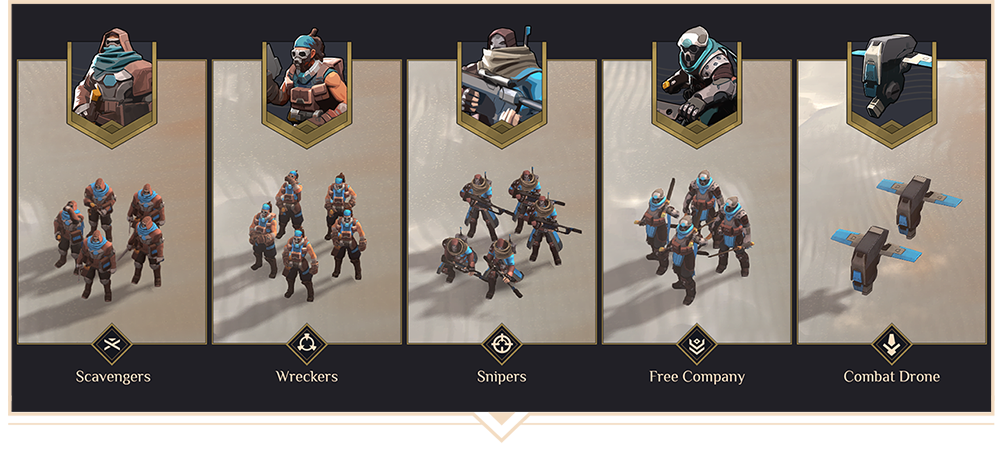1000x451 pixels.
Task: Open the Scavengers unit card
Action: coord(112,202)
